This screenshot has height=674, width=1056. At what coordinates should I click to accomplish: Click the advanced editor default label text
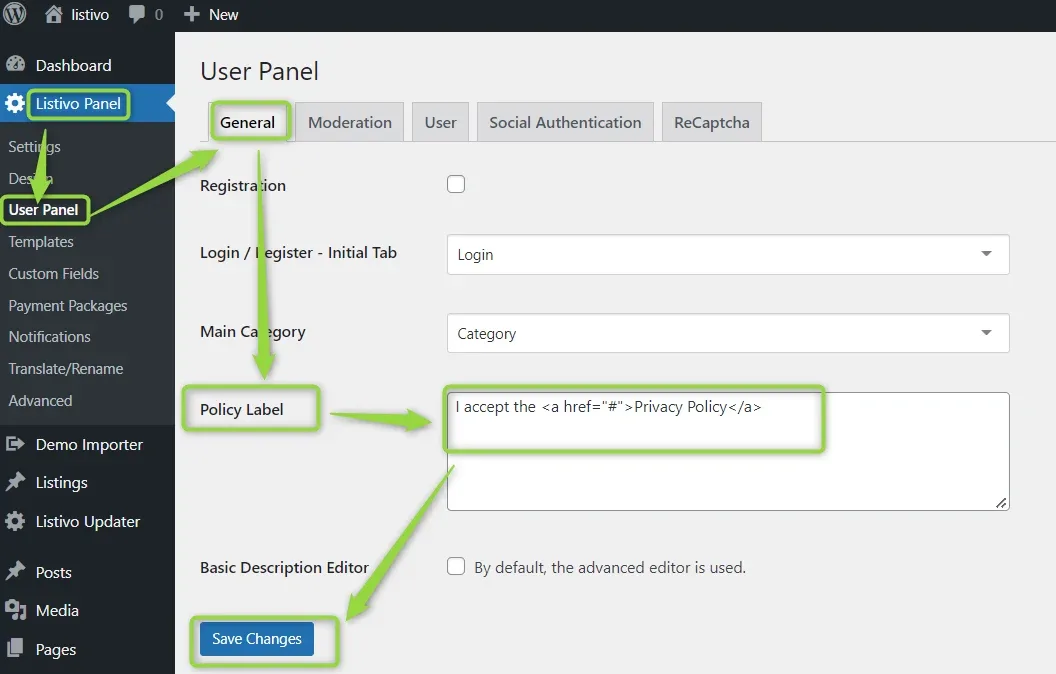[x=609, y=568]
